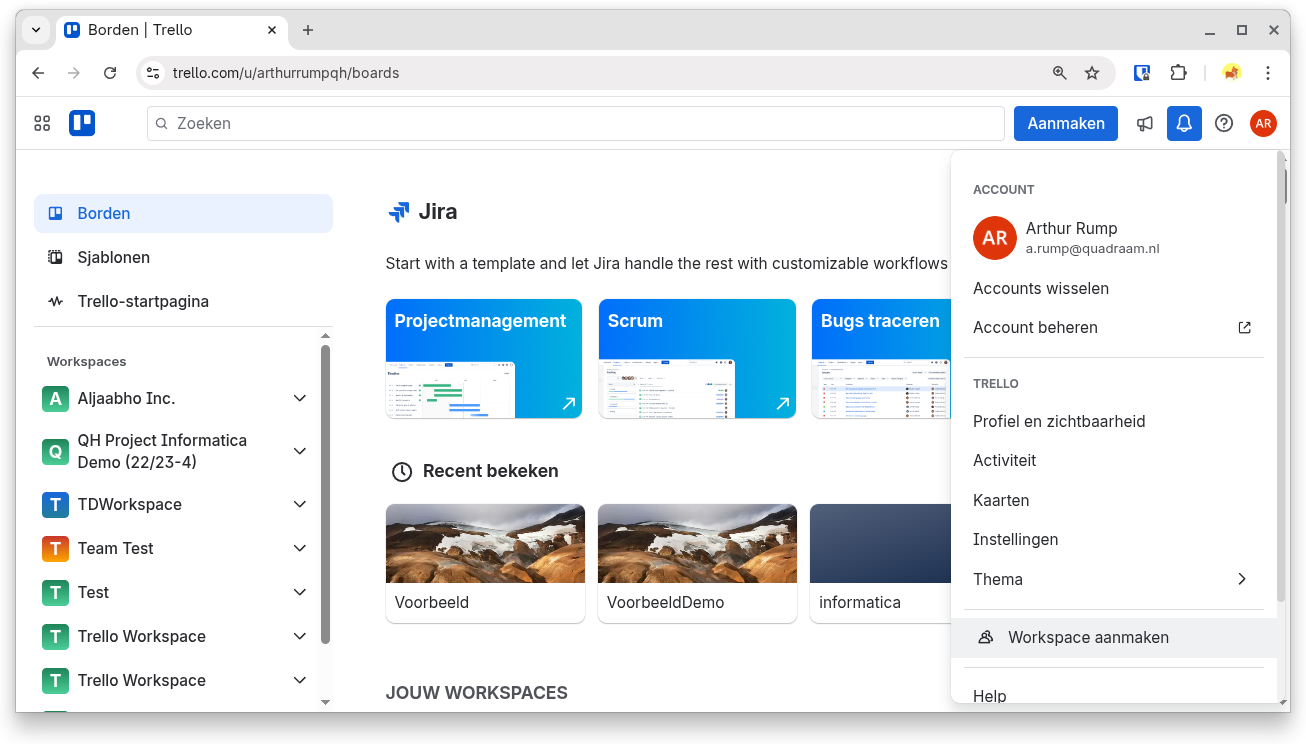The width and height of the screenshot is (1306, 744).
Task: Click the help question mark icon
Action: [1223, 123]
